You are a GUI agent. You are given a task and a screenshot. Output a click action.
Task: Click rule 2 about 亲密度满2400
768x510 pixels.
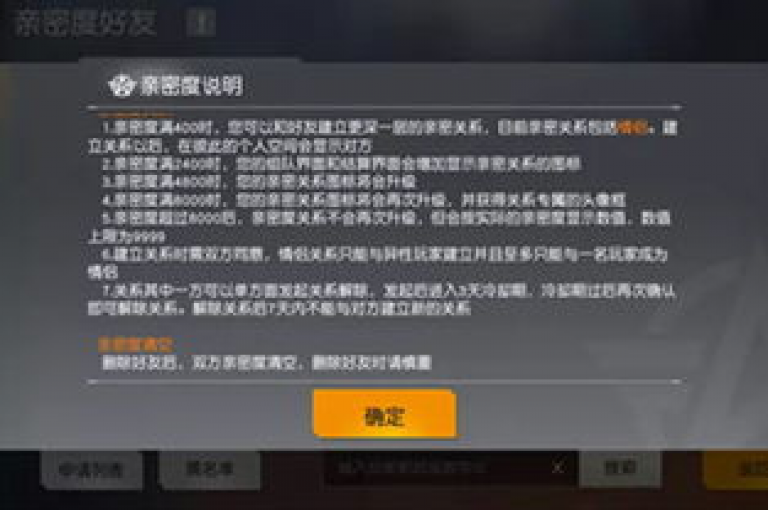pyautogui.click(x=341, y=164)
